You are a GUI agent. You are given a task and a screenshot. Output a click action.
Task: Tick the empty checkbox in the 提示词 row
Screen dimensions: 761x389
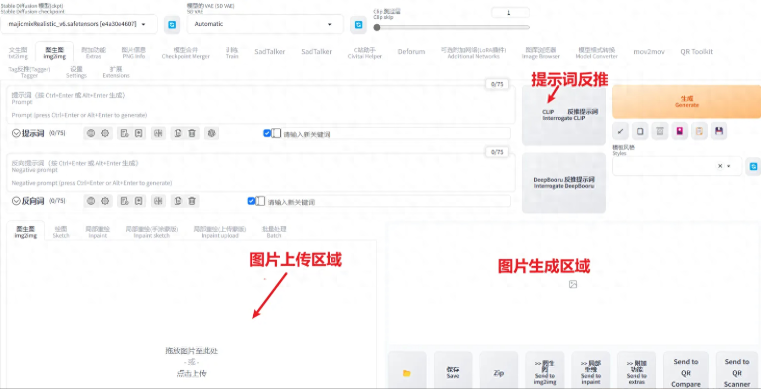click(x=276, y=133)
